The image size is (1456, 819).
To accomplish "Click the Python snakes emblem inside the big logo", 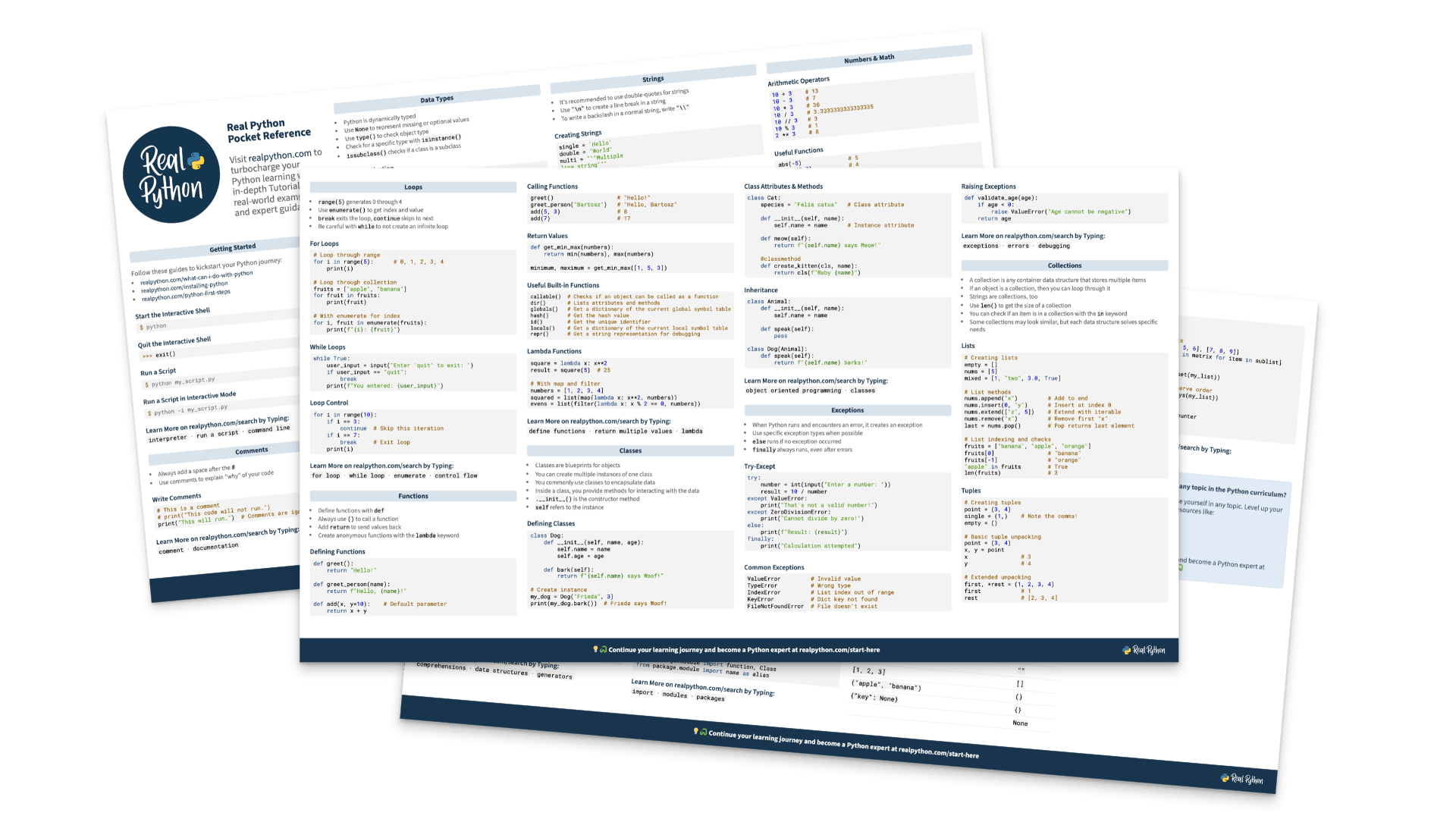I will (x=196, y=160).
